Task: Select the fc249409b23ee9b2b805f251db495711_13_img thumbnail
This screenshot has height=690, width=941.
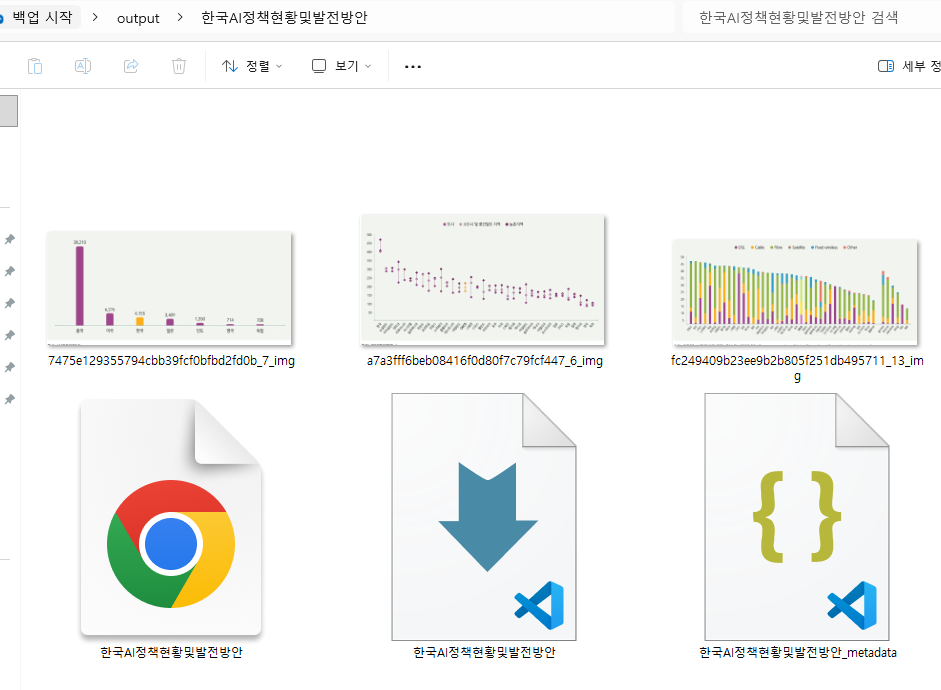Action: [796, 292]
